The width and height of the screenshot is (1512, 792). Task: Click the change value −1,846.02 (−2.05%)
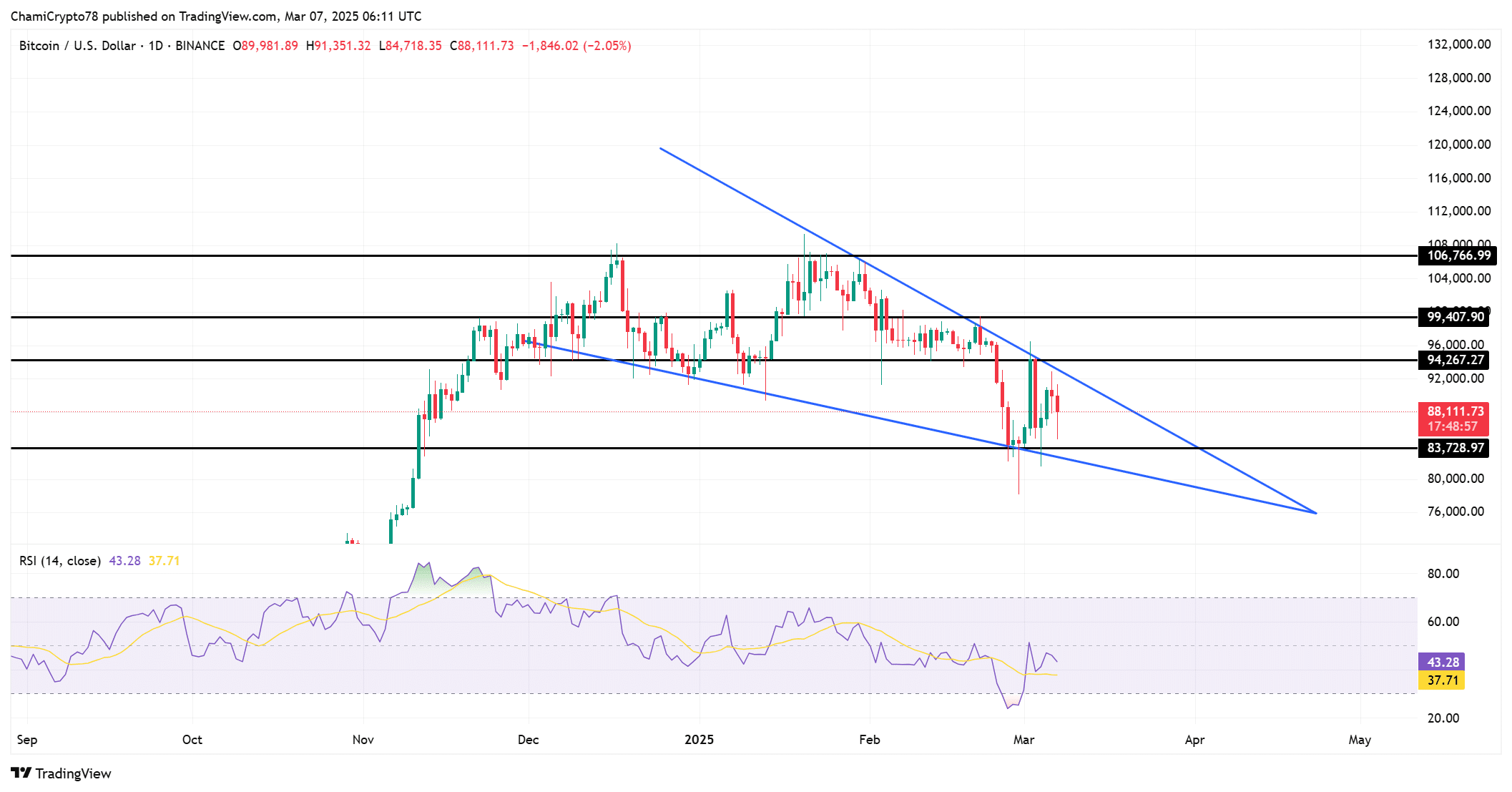coord(576,46)
